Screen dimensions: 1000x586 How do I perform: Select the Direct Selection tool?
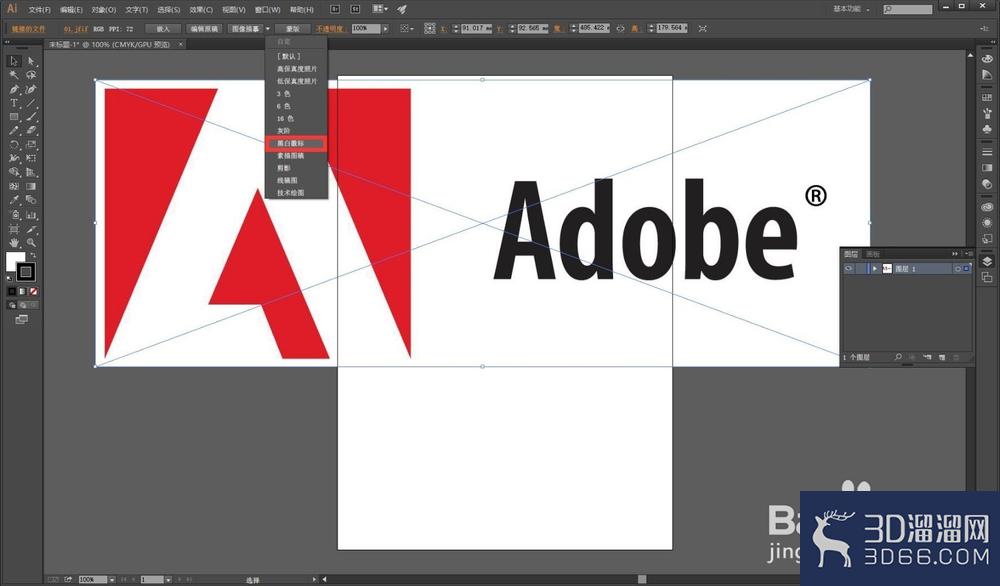tap(31, 61)
